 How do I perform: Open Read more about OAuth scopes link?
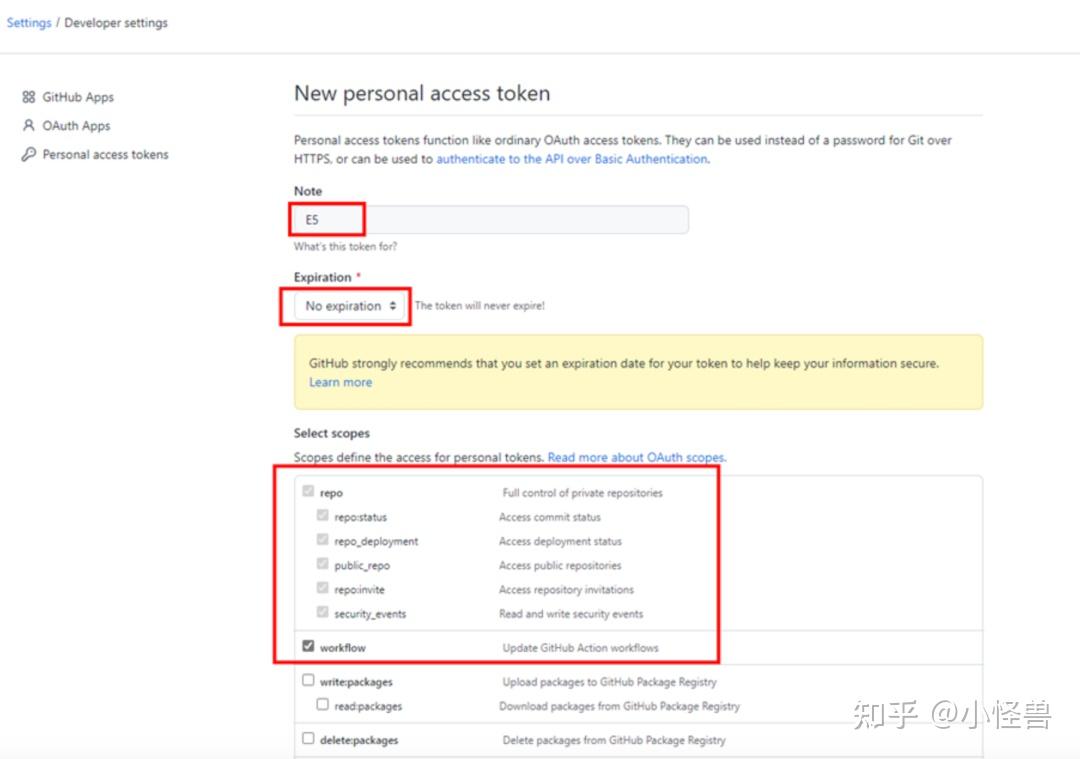(x=636, y=458)
